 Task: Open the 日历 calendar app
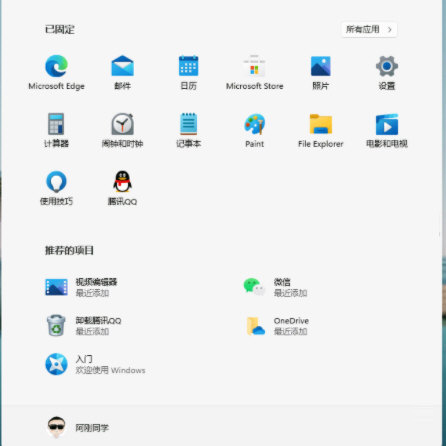click(x=188, y=72)
